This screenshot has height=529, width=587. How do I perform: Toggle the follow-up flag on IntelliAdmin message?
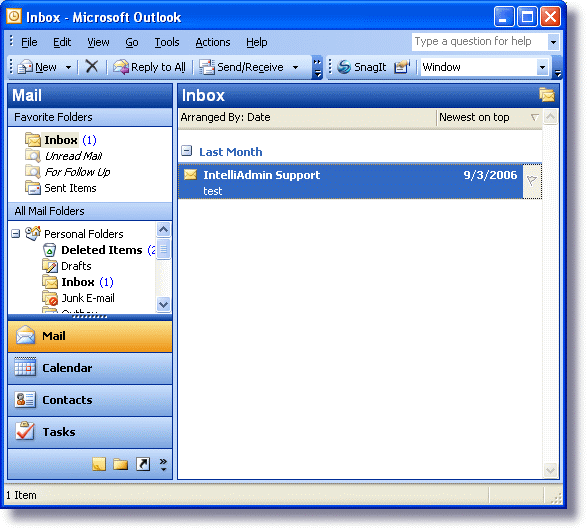[x=532, y=181]
